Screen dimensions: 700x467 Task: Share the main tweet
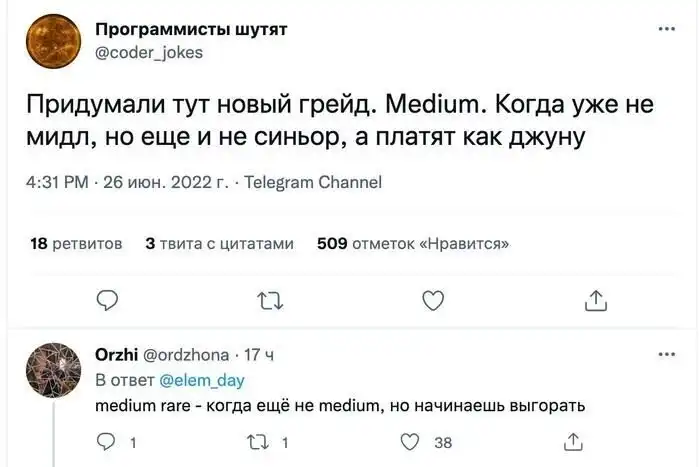click(594, 299)
